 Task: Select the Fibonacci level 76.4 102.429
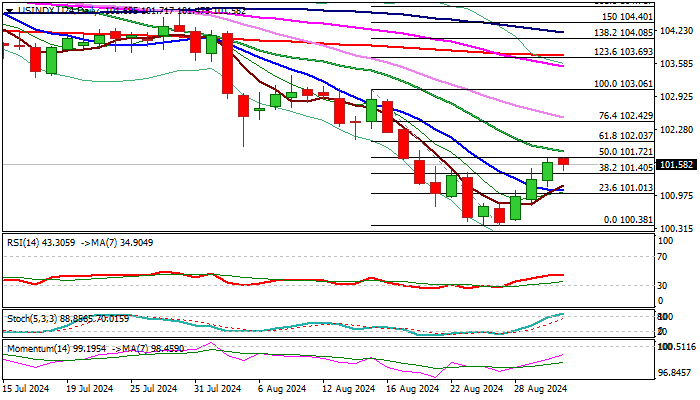pyautogui.click(x=626, y=116)
